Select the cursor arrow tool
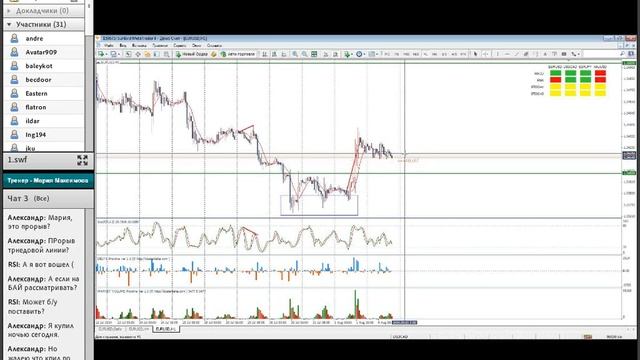This screenshot has height=360, width=640. [x=476, y=54]
